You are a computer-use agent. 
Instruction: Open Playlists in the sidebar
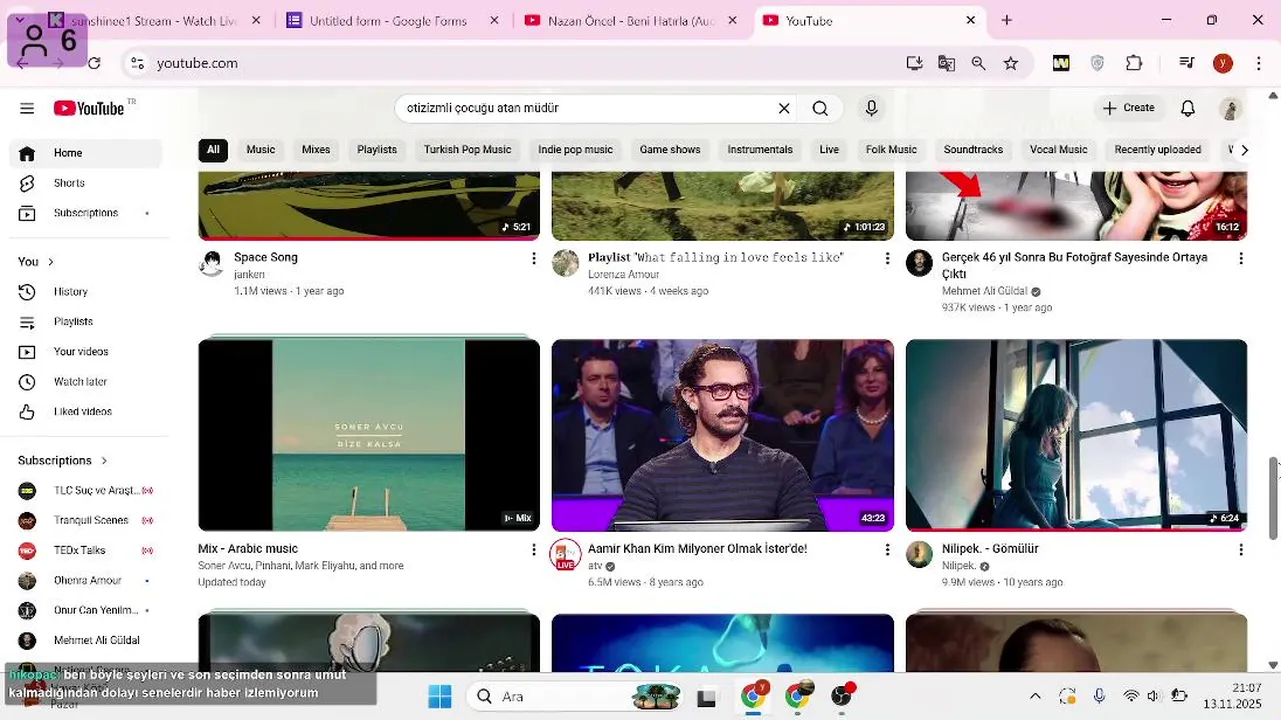tap(85, 322)
